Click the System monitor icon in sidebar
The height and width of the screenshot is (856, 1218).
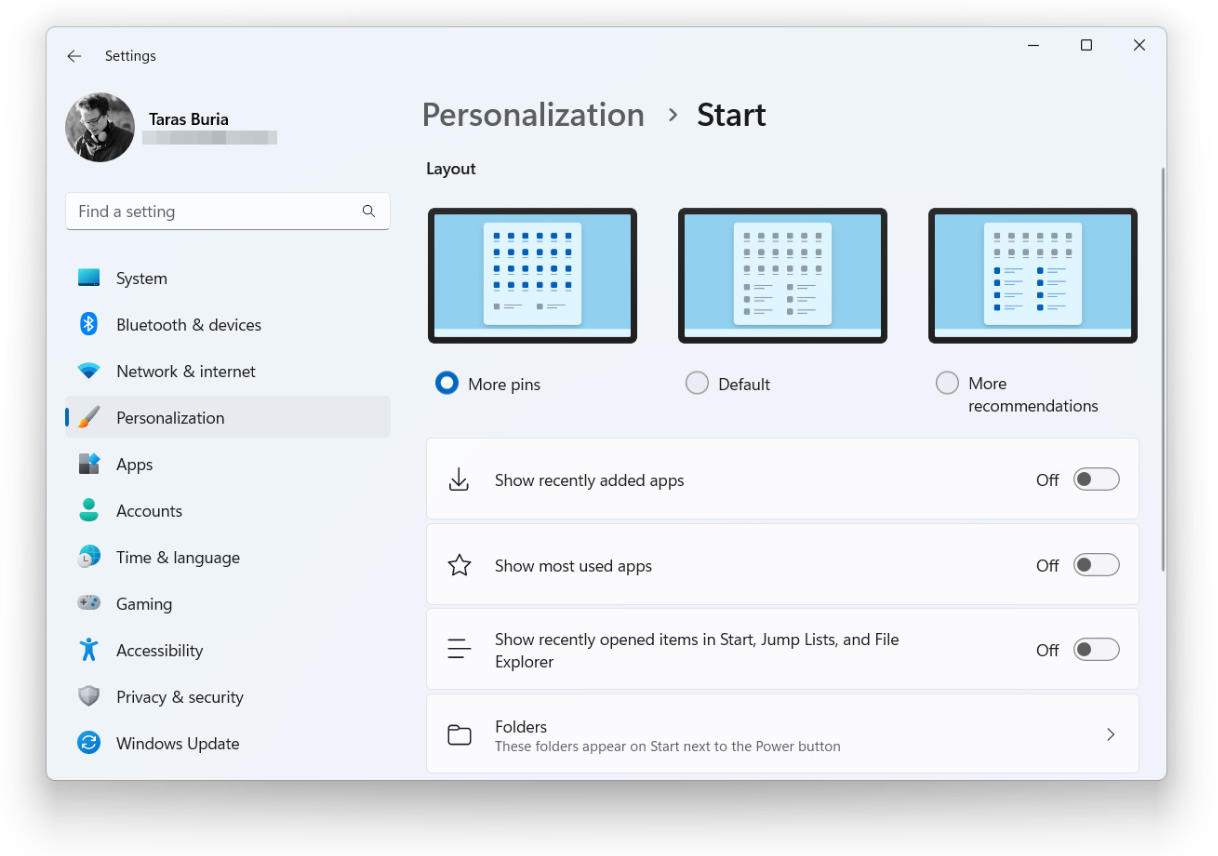89,278
